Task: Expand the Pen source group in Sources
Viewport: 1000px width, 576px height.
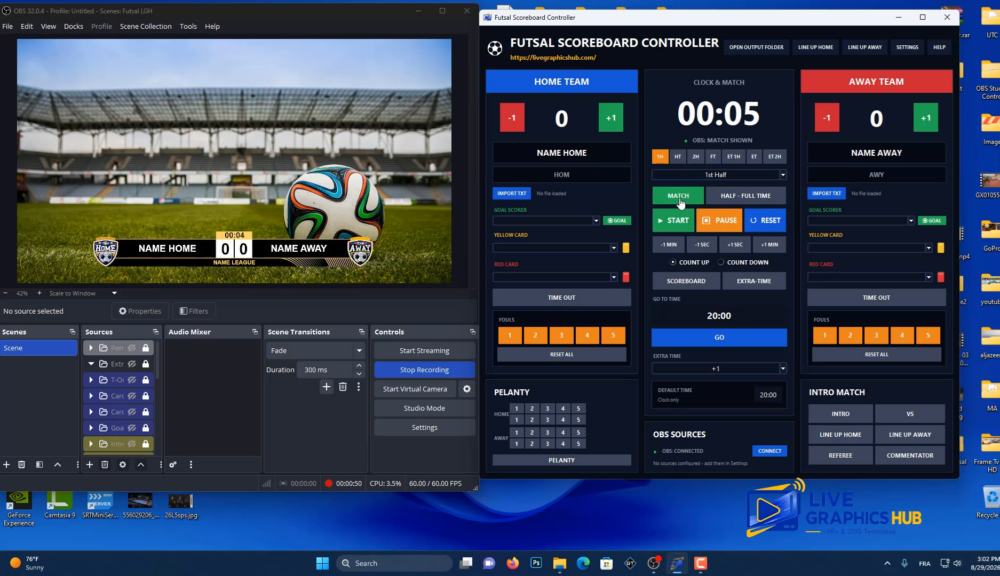Action: pyautogui.click(x=91, y=348)
